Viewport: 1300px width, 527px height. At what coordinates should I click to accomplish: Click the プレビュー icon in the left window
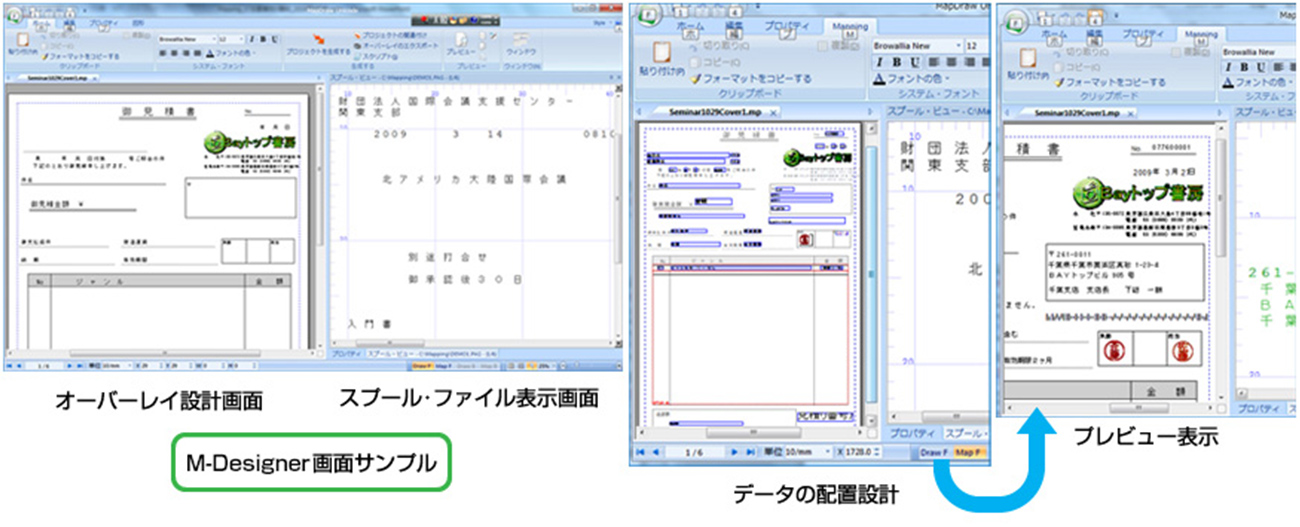pyautogui.click(x=461, y=39)
